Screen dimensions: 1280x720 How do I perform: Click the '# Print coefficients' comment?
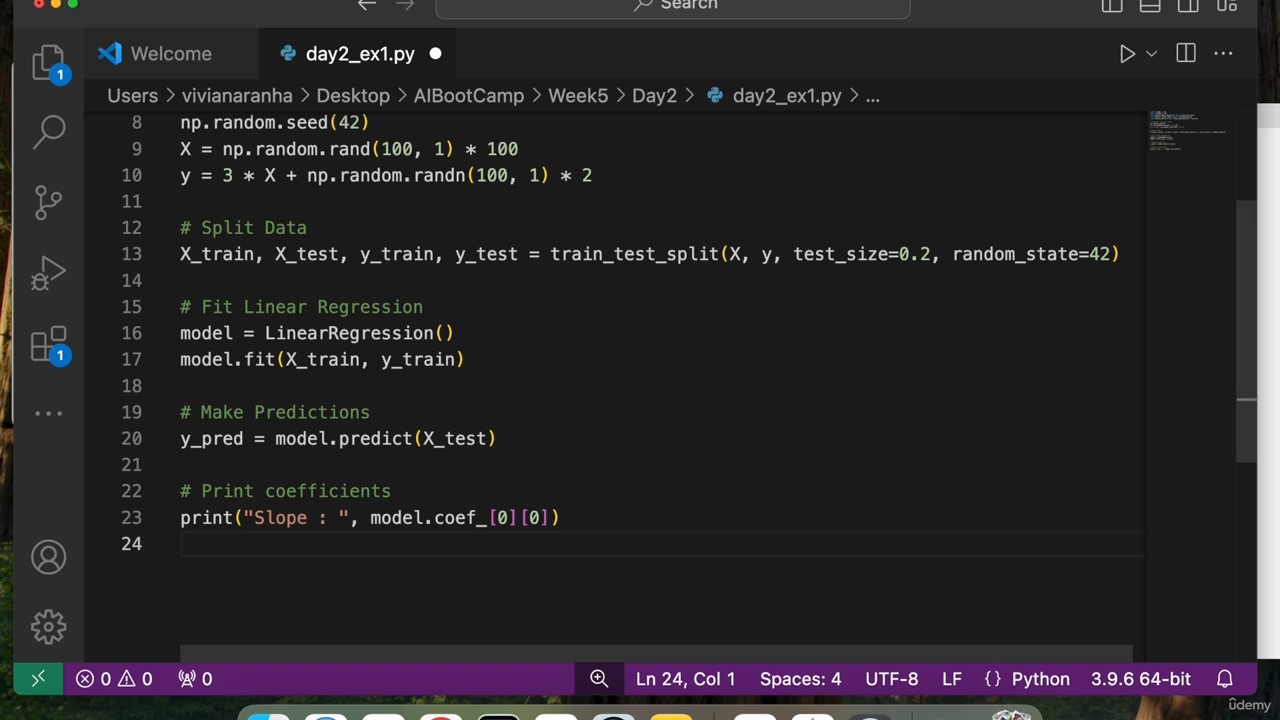285,491
